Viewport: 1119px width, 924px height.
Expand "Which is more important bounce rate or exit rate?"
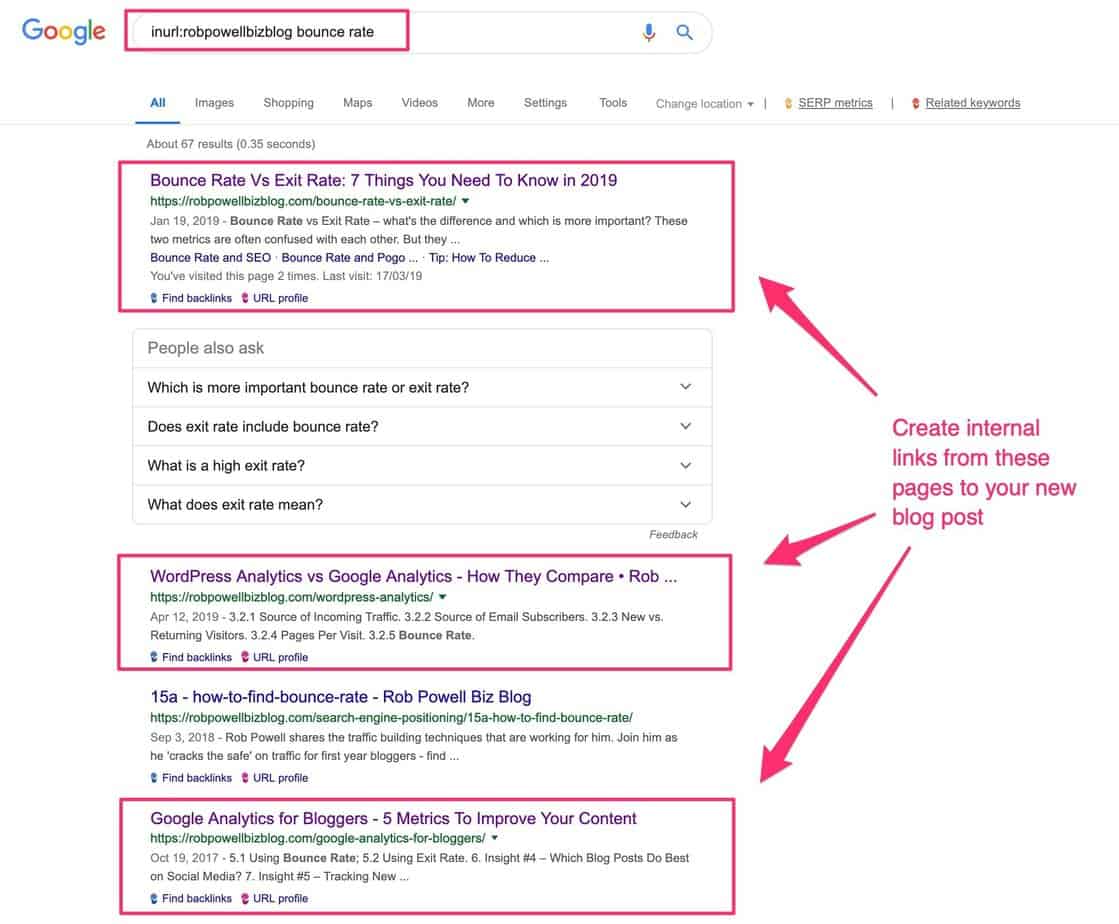coord(686,386)
